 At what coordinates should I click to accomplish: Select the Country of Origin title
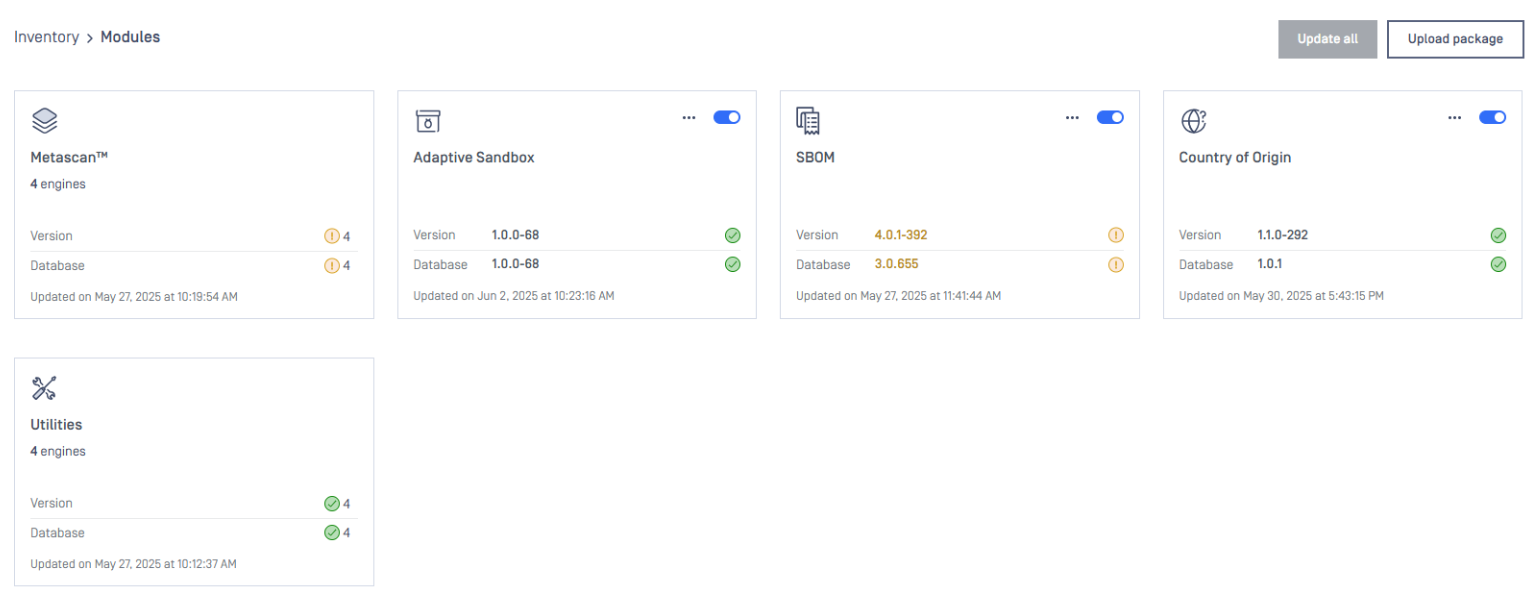(1235, 157)
